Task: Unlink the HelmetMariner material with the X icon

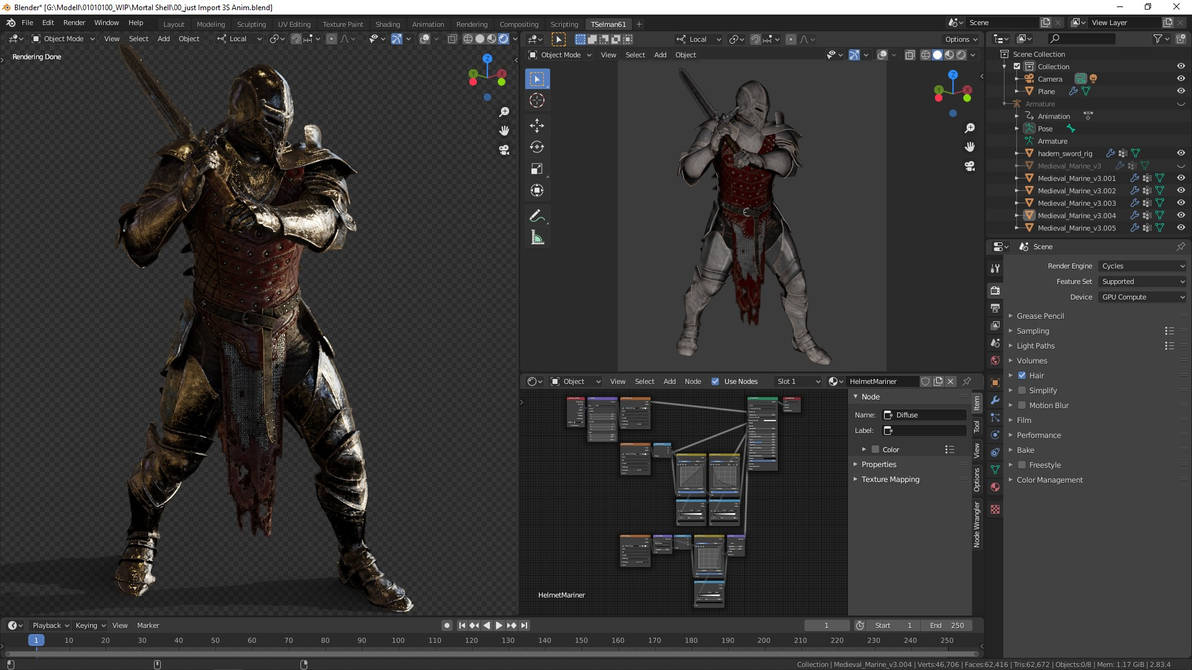Action: (x=950, y=381)
